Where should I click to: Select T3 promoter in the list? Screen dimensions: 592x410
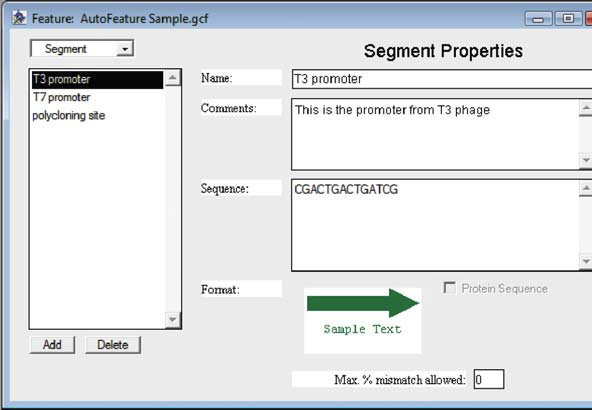(x=97, y=79)
